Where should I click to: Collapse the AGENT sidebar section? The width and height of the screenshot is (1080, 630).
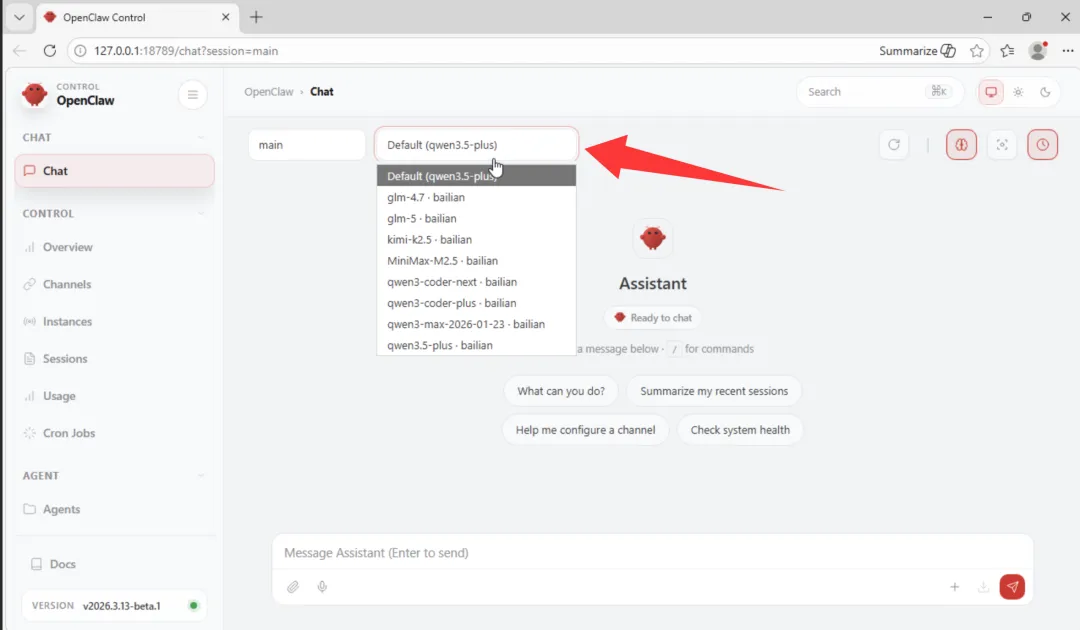coord(200,476)
